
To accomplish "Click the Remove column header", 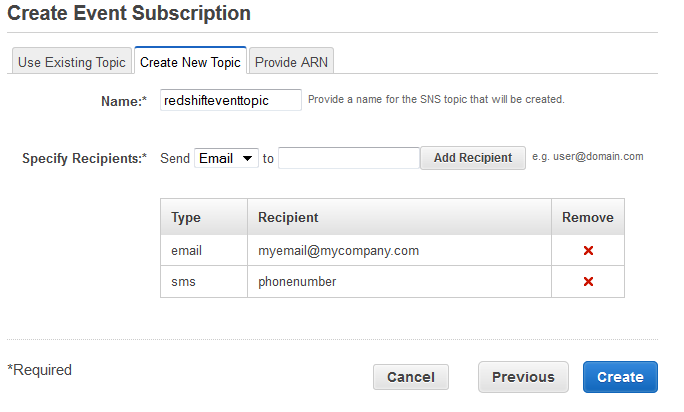I will [588, 217].
